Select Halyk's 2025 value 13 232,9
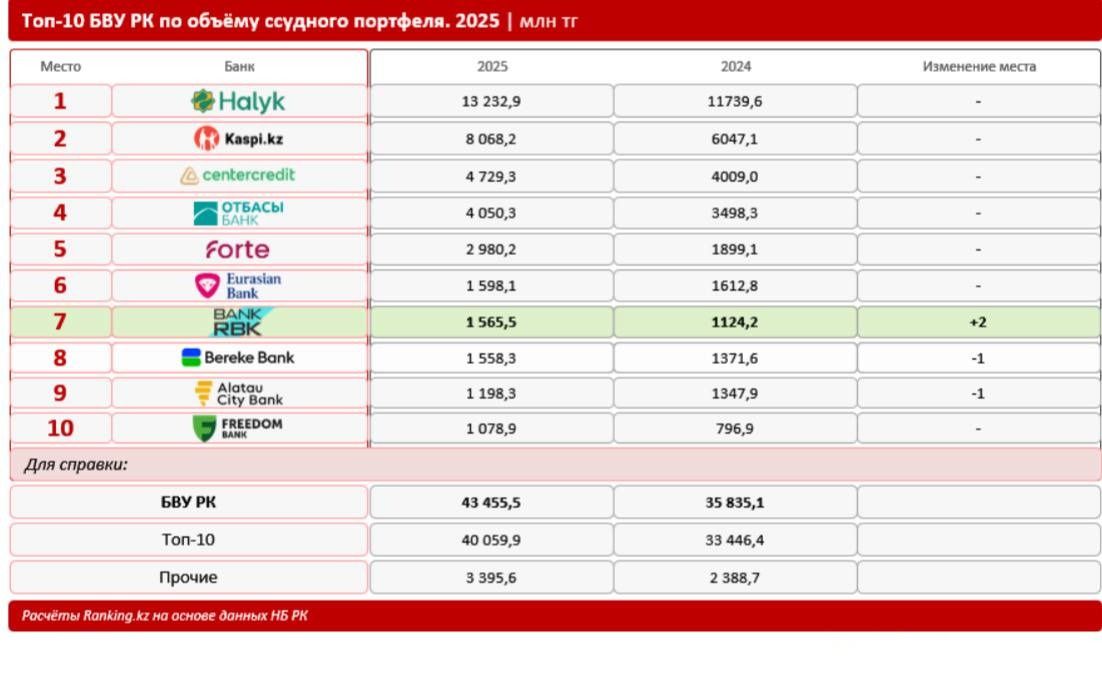 pos(491,101)
